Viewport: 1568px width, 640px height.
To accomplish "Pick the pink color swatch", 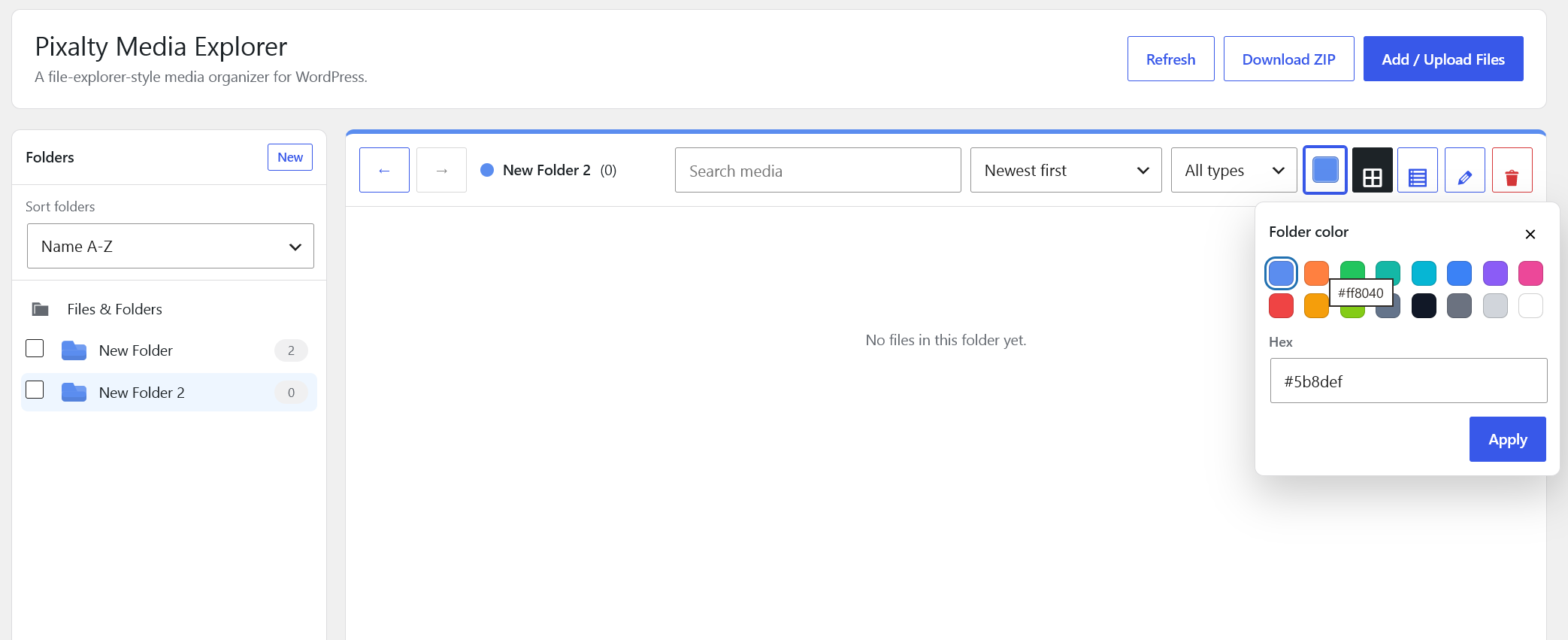I will (x=1530, y=273).
